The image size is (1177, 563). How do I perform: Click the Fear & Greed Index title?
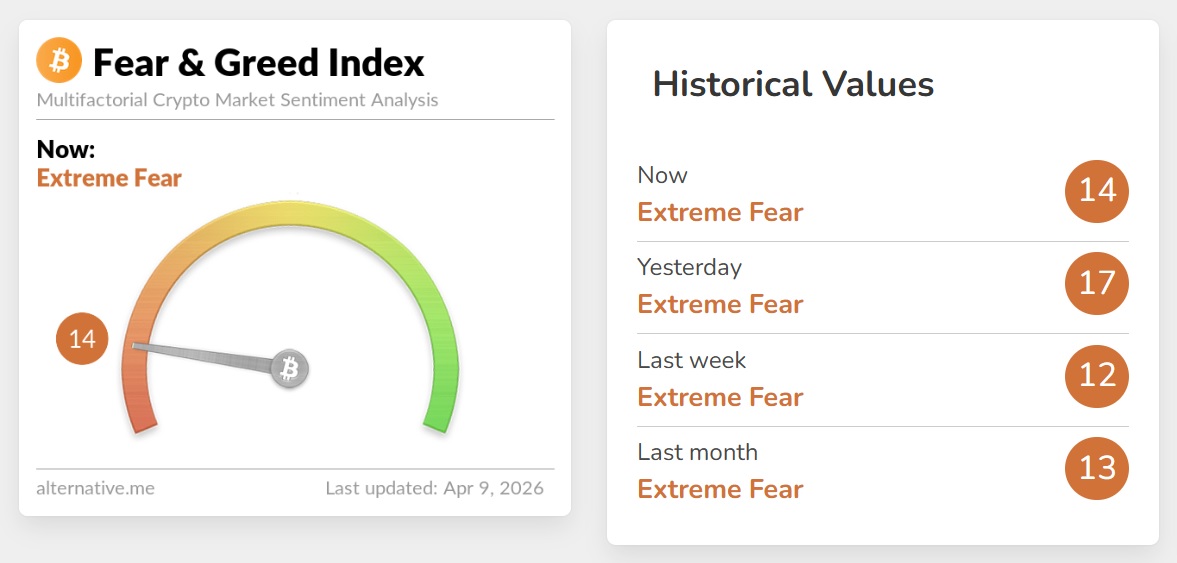[259, 63]
